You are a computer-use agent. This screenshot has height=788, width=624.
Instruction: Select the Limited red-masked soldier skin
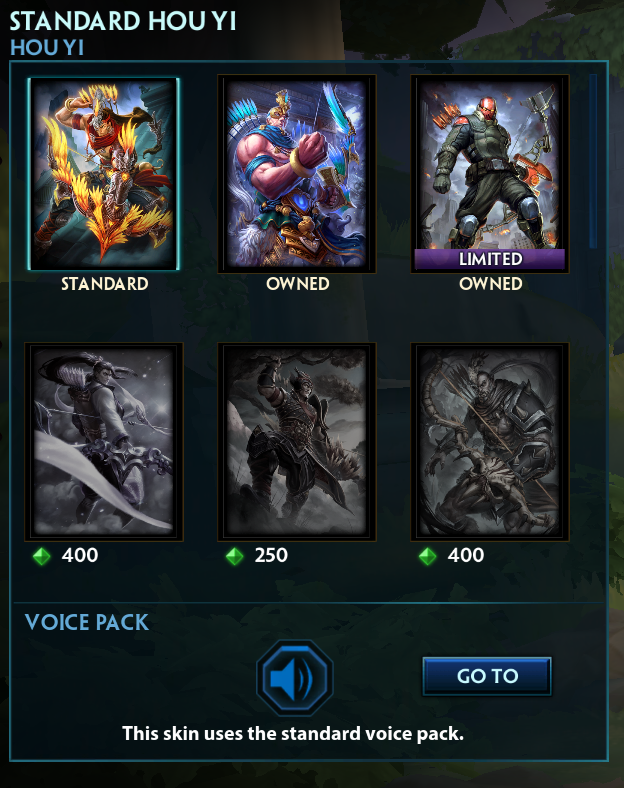pos(490,174)
